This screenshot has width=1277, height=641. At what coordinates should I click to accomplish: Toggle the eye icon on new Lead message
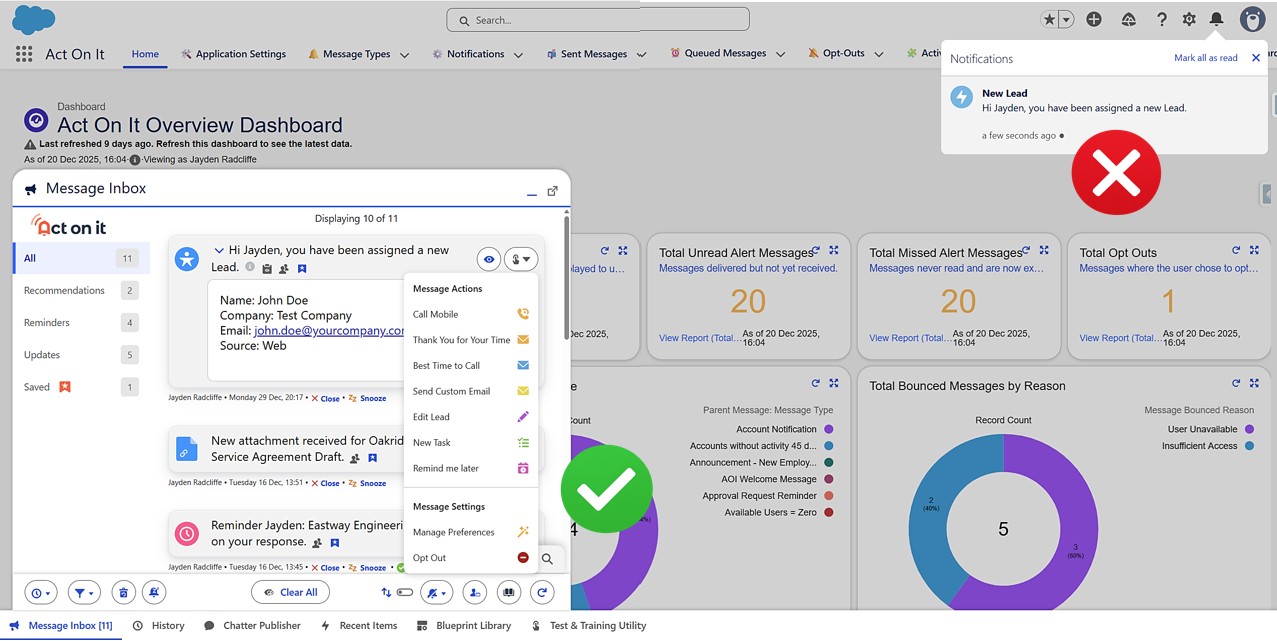coord(489,259)
